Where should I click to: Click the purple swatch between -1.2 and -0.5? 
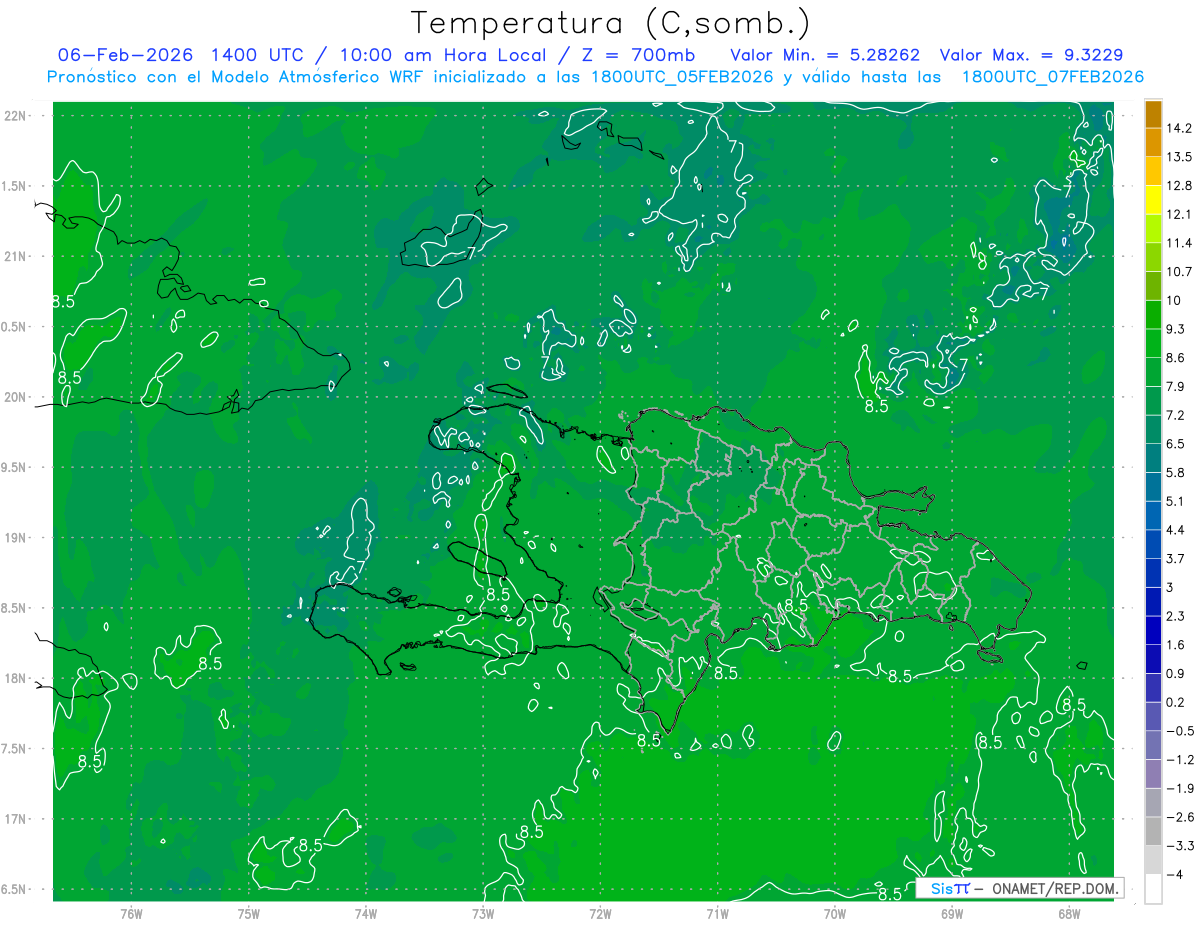1153,744
